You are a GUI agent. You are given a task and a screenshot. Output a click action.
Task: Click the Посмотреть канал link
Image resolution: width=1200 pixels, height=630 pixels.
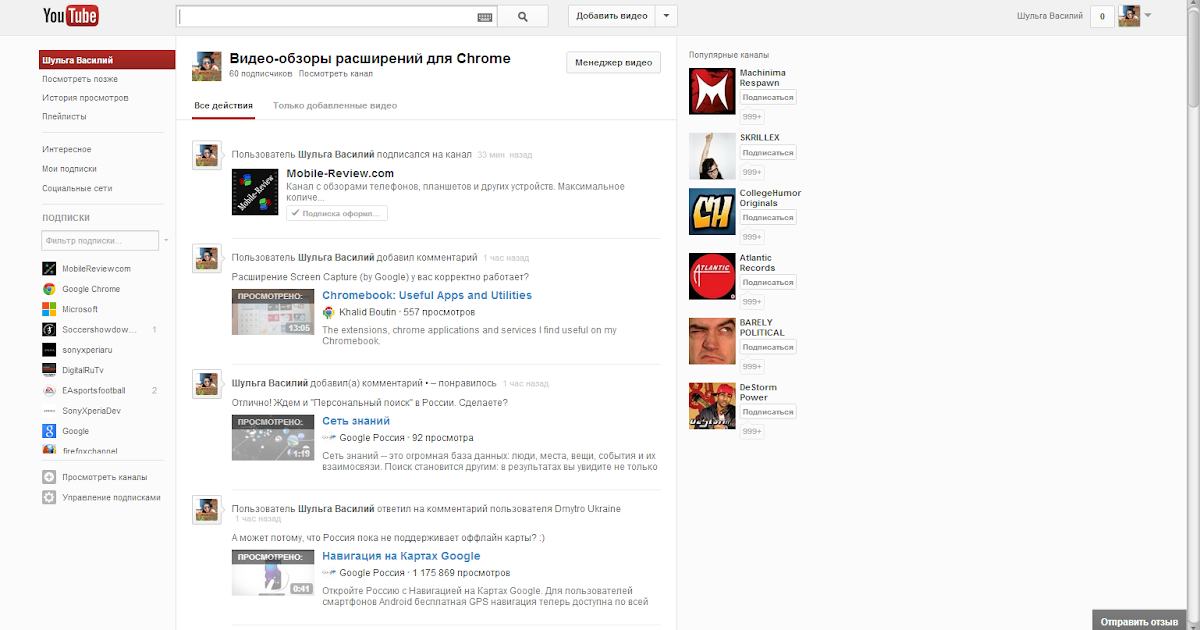tap(335, 73)
